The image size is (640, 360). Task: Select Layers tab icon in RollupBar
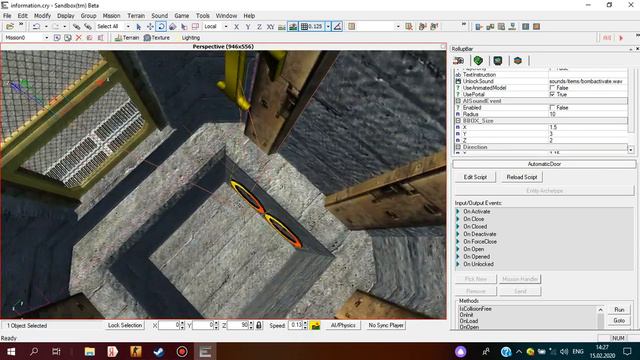point(518,61)
